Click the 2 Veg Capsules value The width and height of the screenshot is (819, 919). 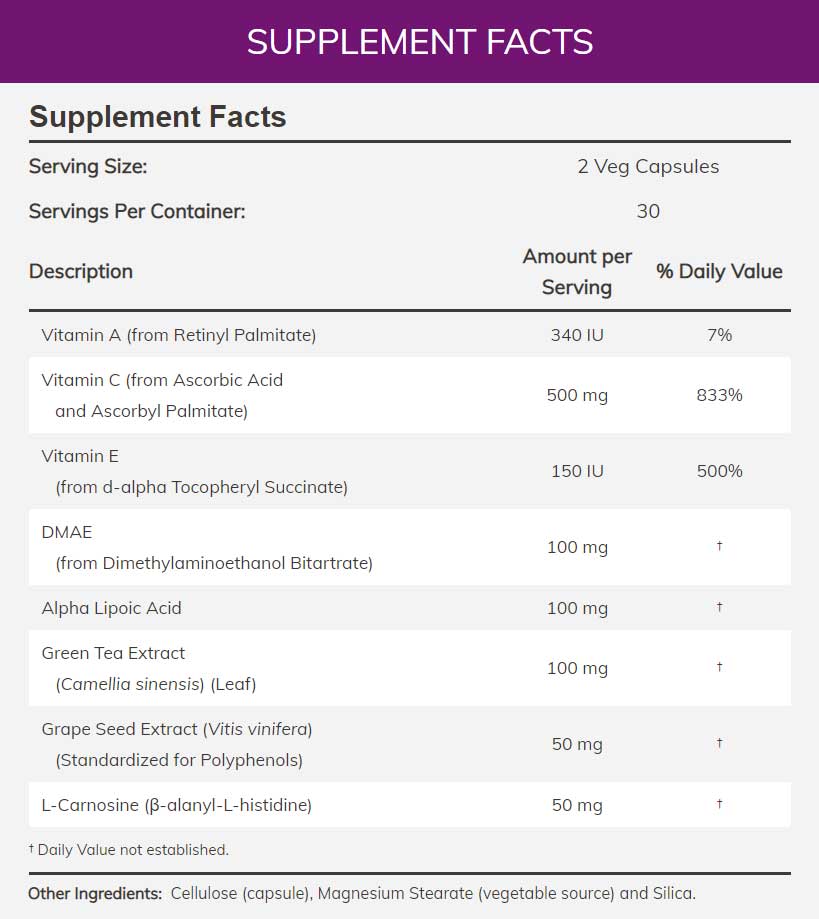pyautogui.click(x=648, y=167)
